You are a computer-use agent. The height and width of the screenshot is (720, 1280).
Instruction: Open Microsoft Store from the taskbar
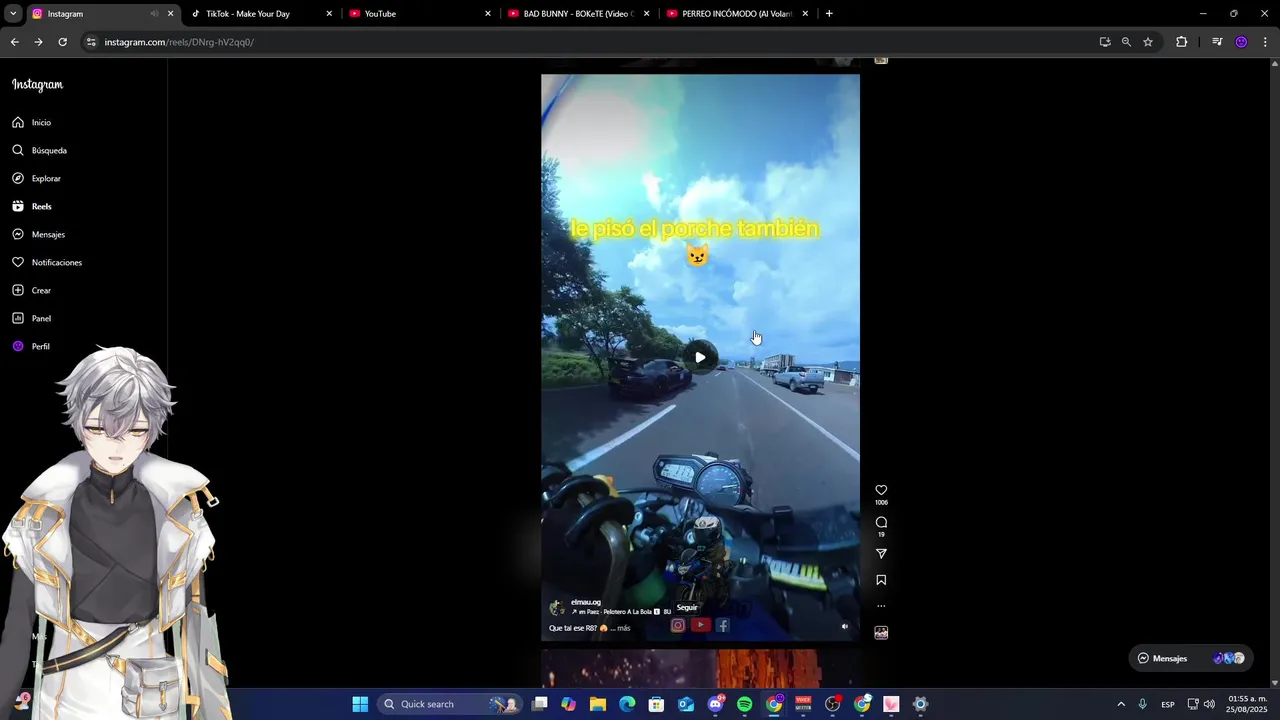click(657, 704)
